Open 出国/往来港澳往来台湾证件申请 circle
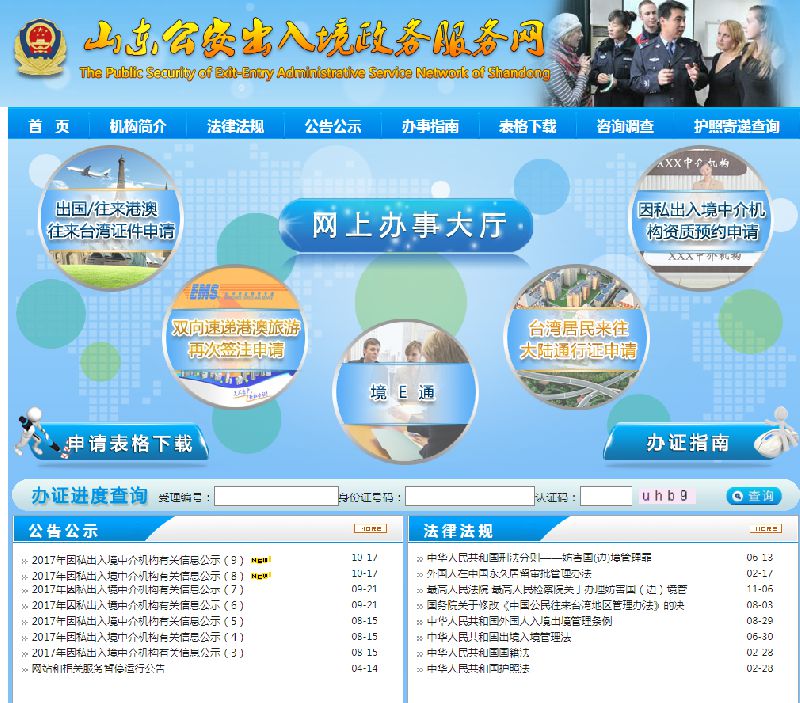800x703 pixels. coord(111,218)
